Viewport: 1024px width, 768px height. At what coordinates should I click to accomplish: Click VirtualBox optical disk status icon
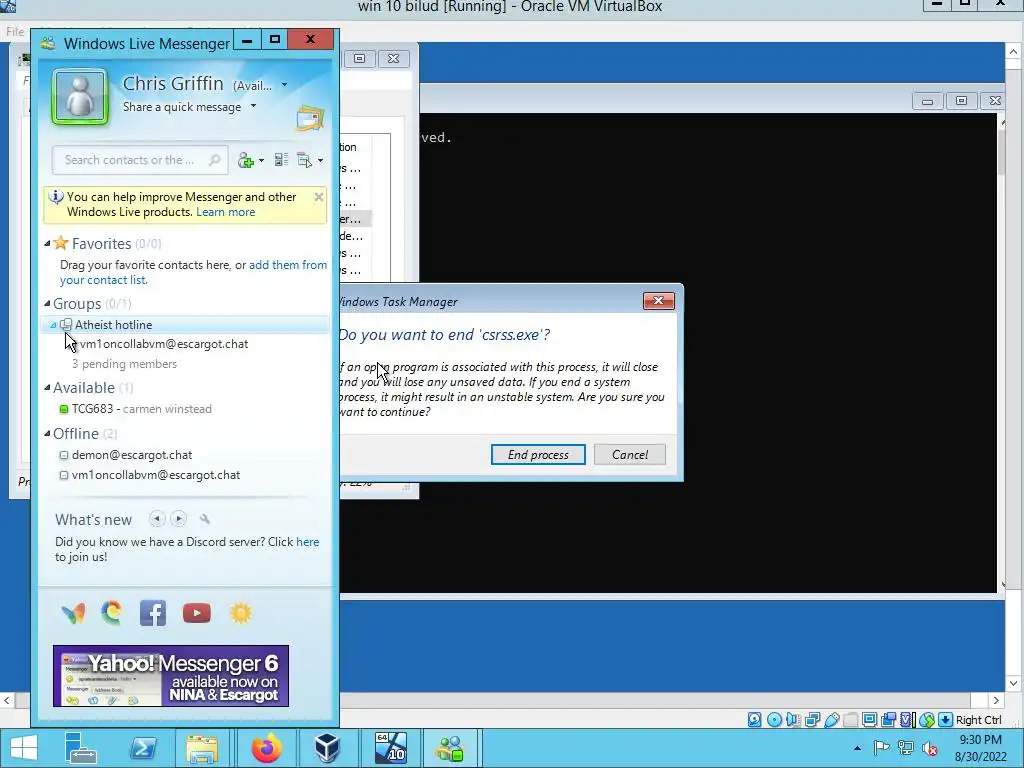[775, 720]
